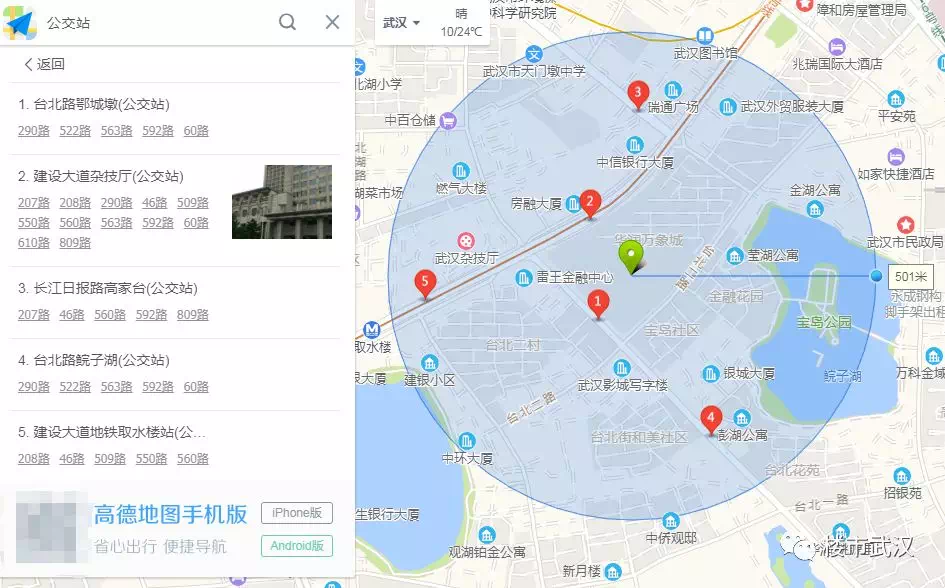The image size is (945, 588).
Task: Click the 武汉影城写字楼 building icon
Action: click(622, 368)
